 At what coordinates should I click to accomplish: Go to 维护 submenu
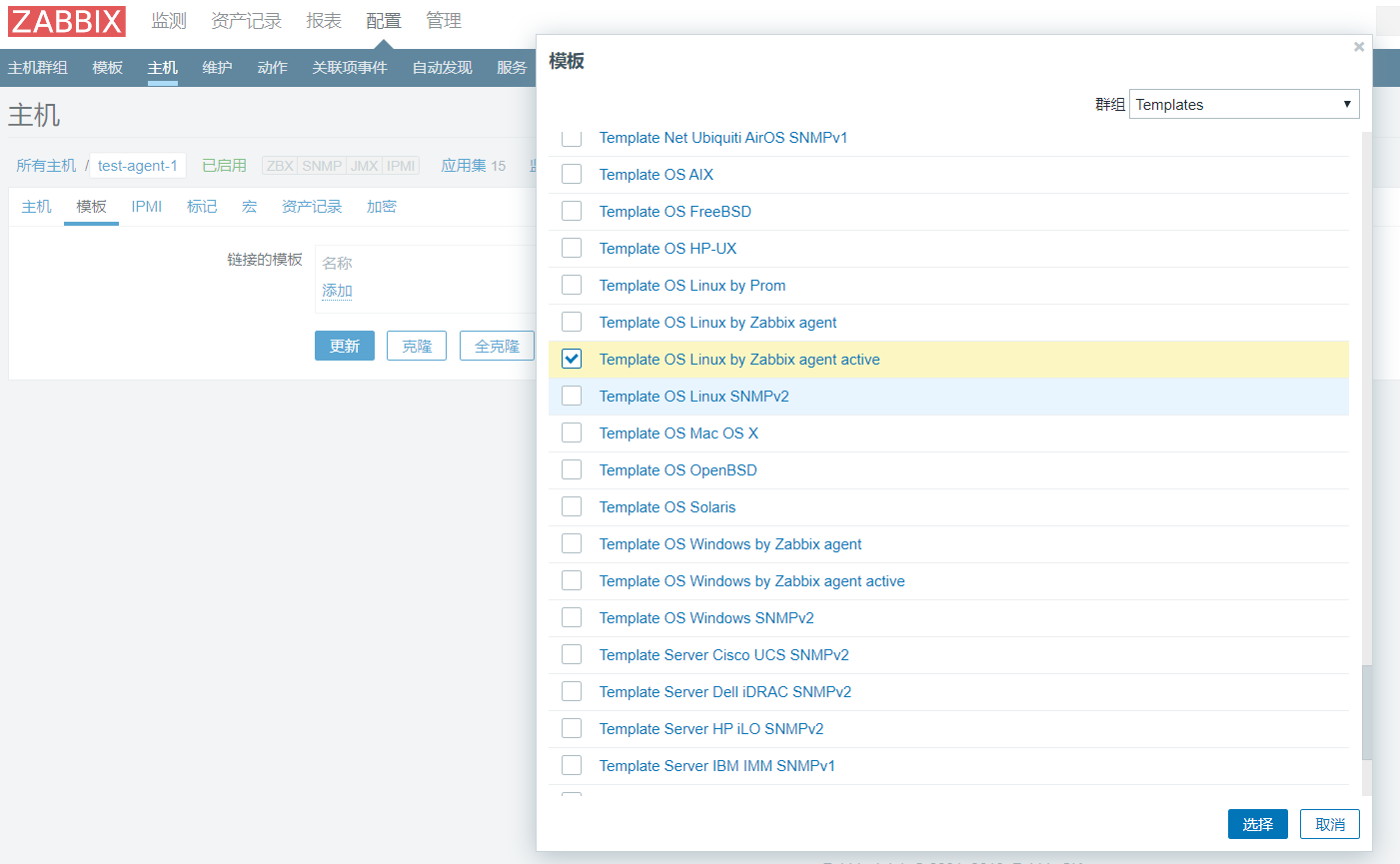pyautogui.click(x=218, y=68)
